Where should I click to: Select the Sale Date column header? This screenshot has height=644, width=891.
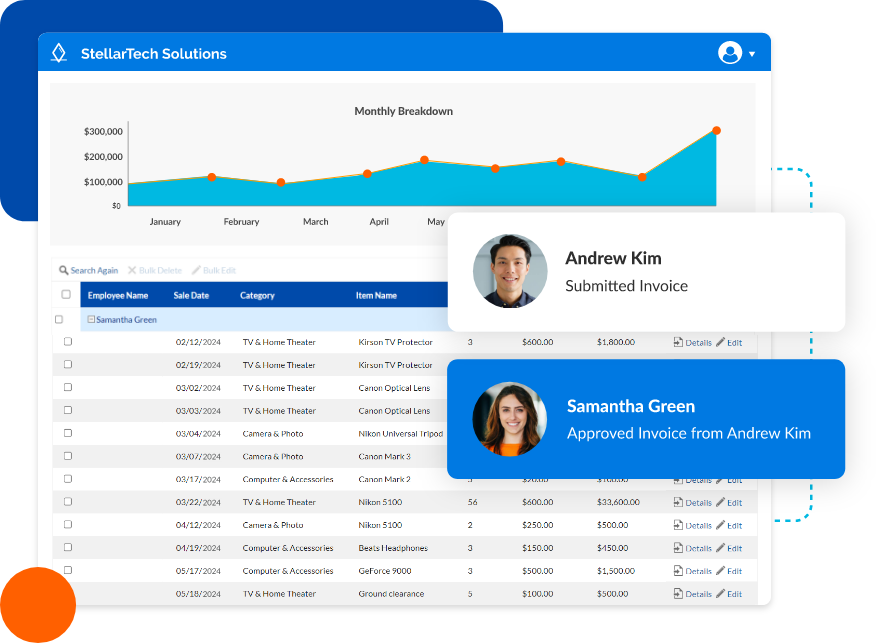pos(189,295)
